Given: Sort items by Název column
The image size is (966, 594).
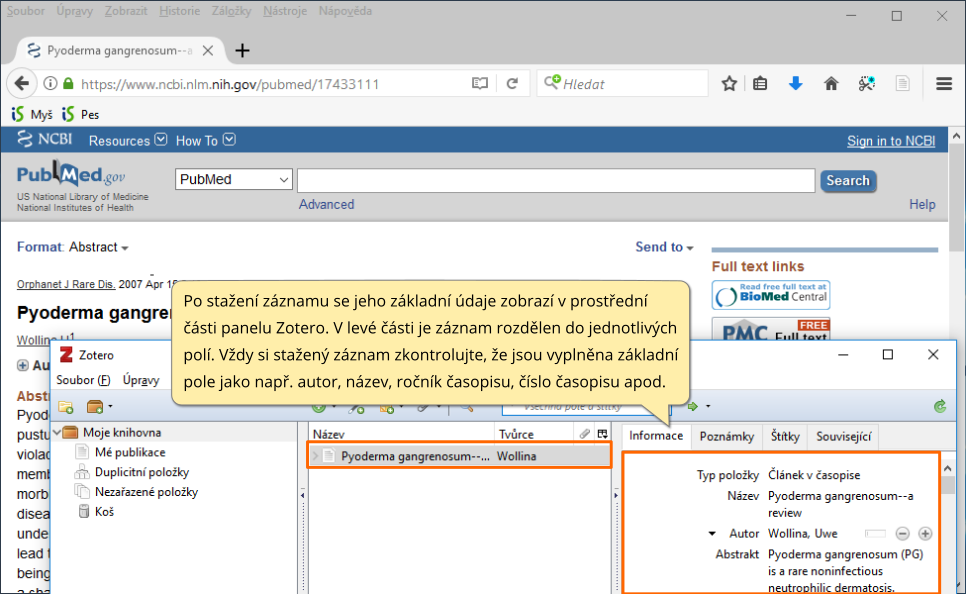Looking at the screenshot, I should pyautogui.click(x=402, y=434).
